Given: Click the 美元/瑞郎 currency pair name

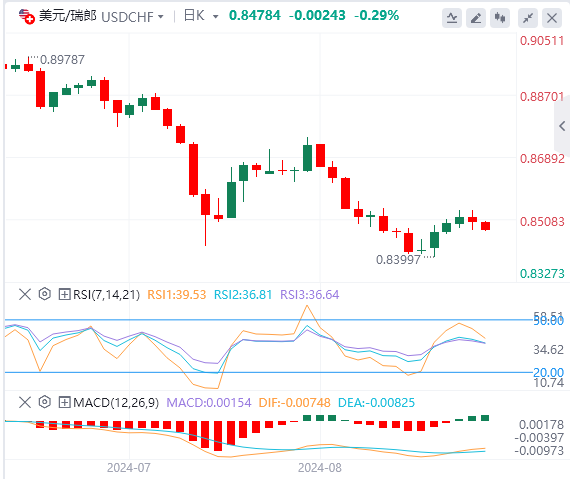Looking at the screenshot, I should [x=68, y=16].
